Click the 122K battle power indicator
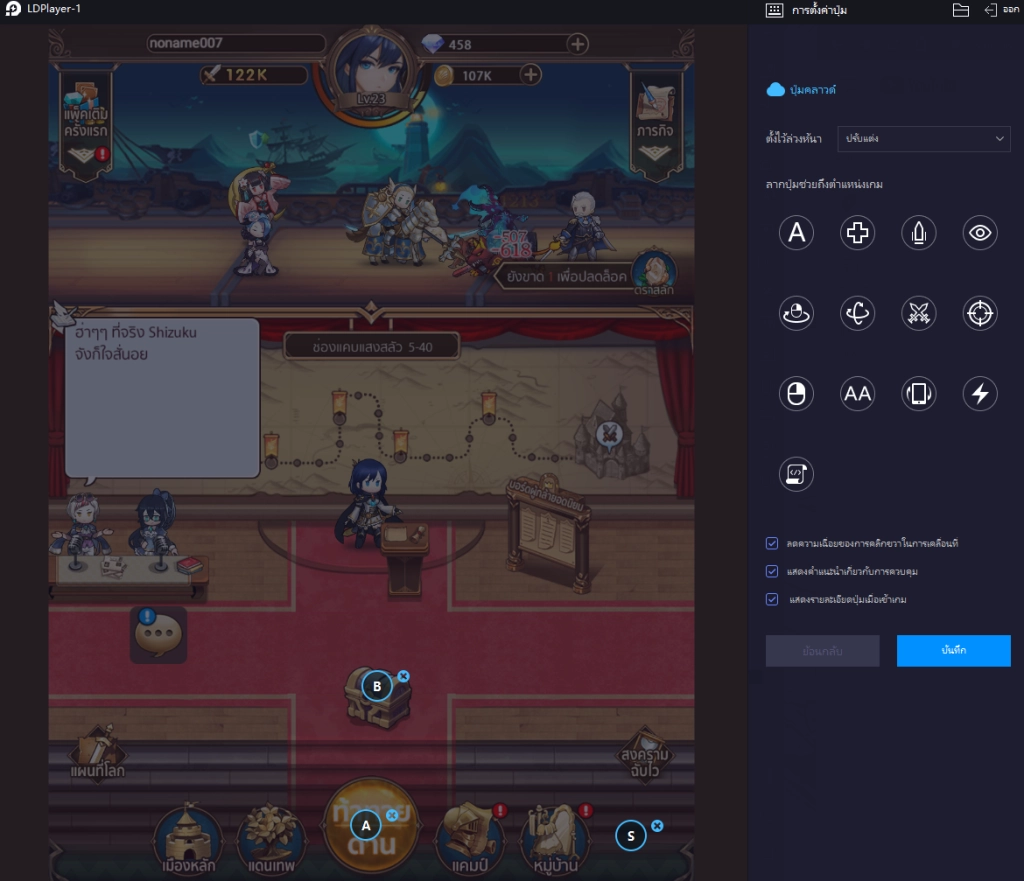The image size is (1024, 881). coord(253,74)
